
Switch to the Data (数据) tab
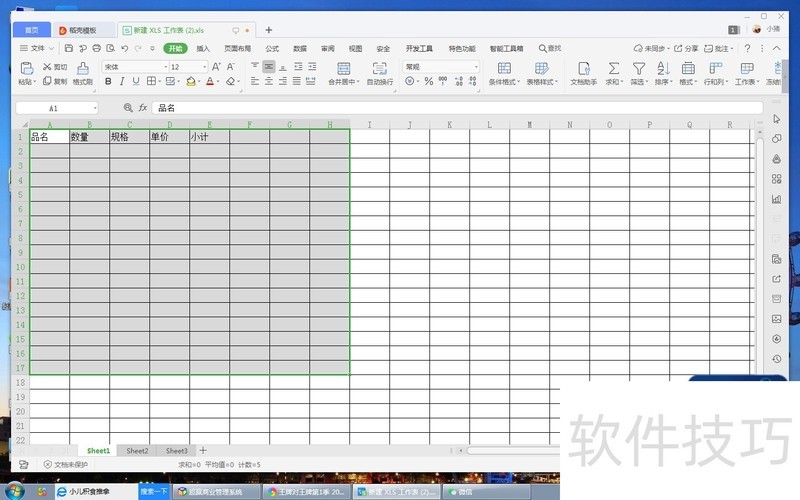coord(300,48)
